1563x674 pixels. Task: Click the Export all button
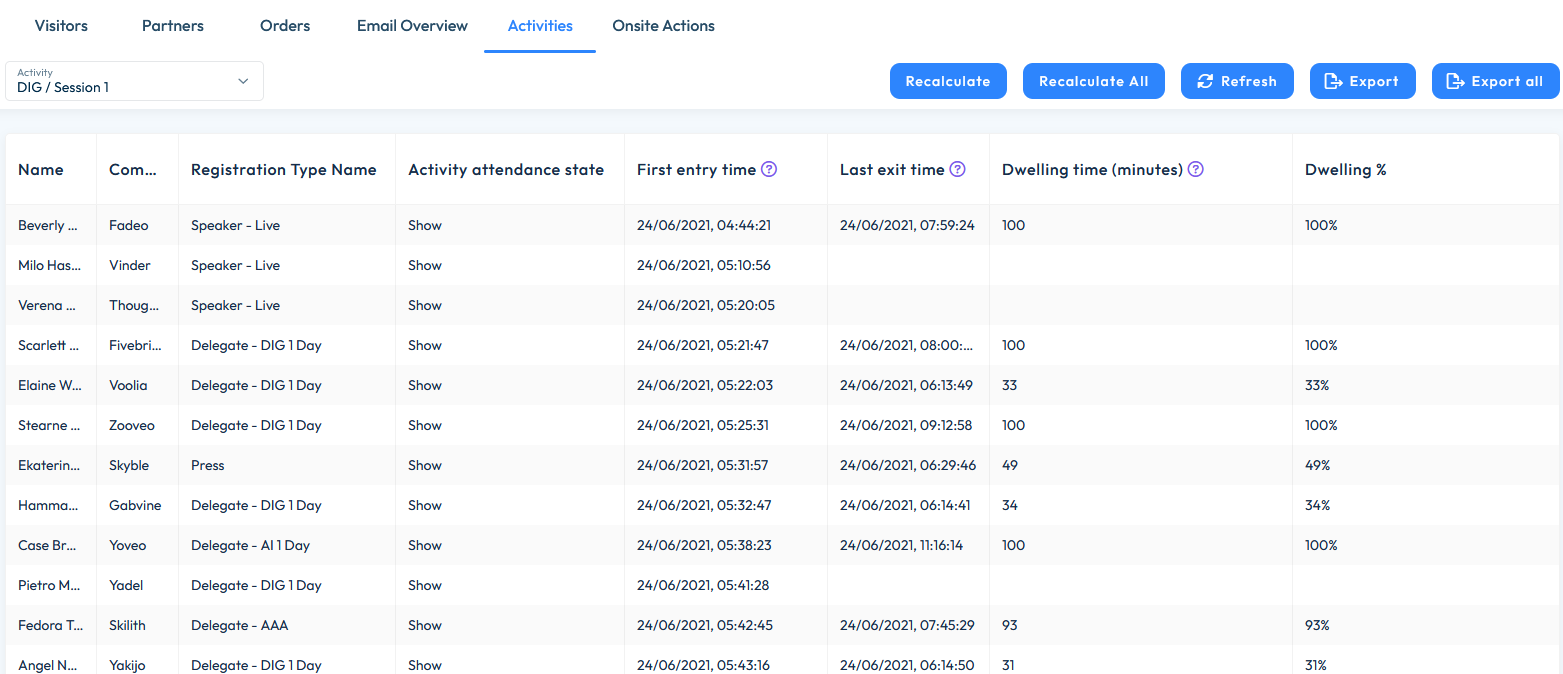[x=1495, y=81]
